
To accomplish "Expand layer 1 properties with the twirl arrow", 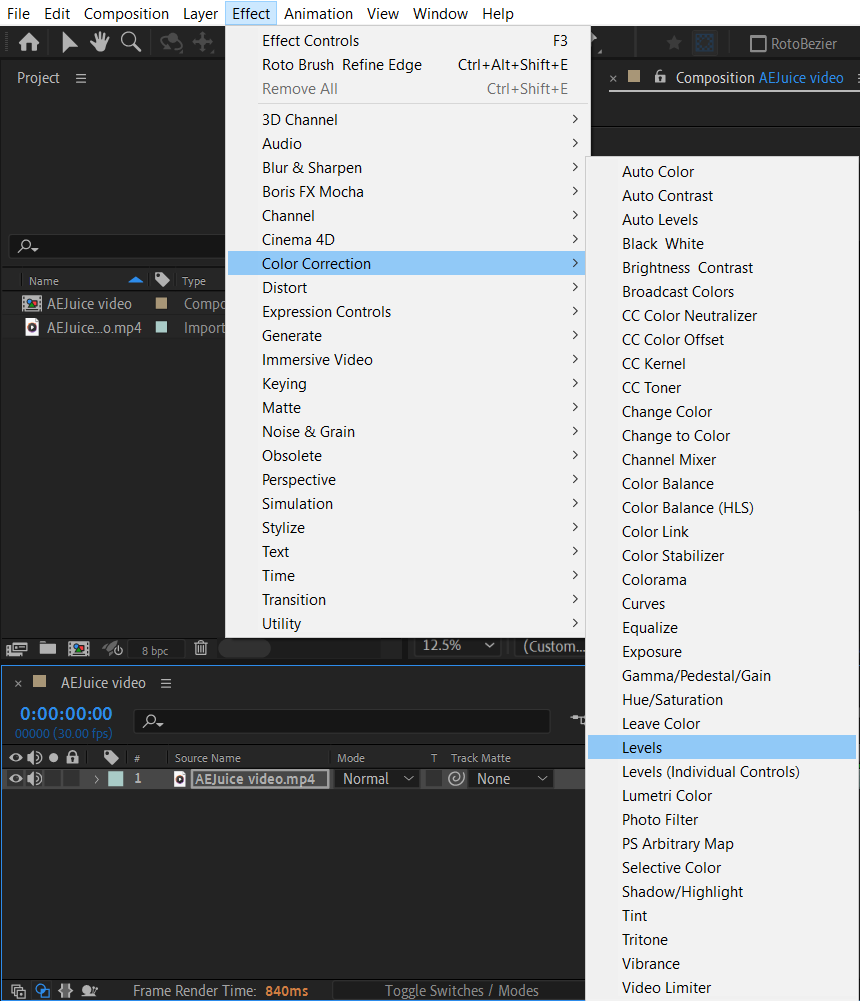I will (96, 779).
